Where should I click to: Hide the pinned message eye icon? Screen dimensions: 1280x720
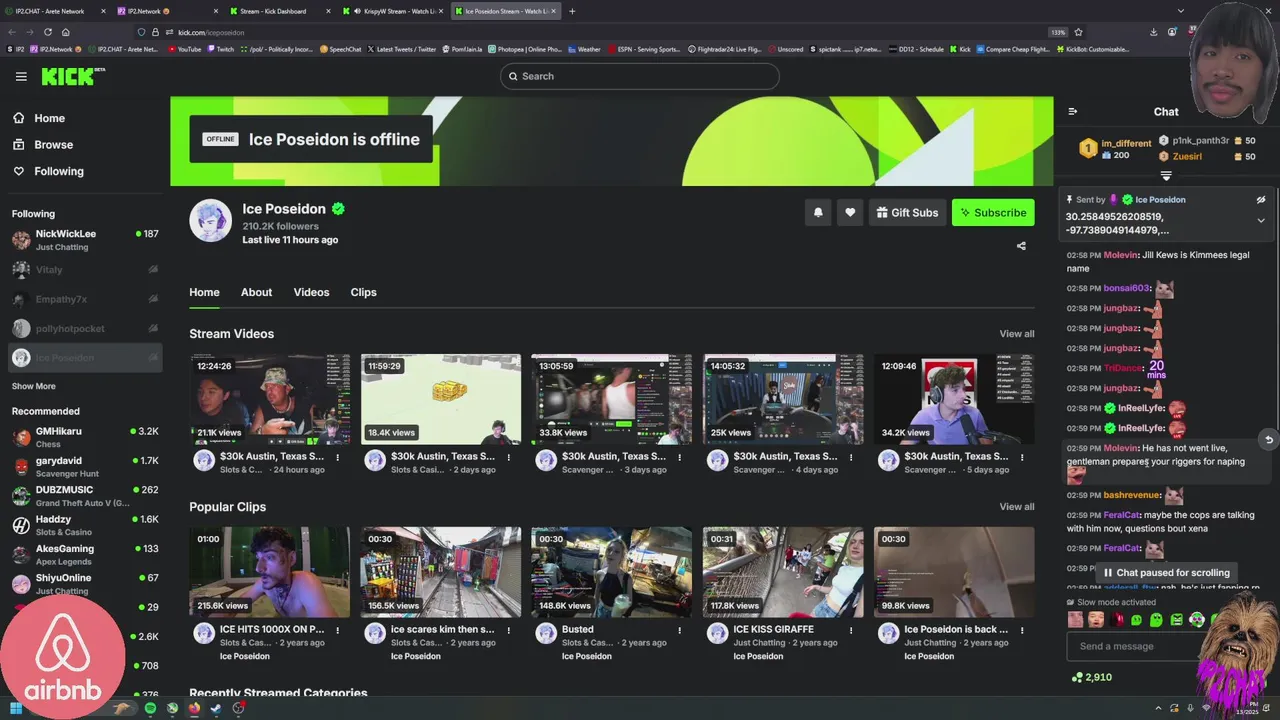[x=1261, y=200]
